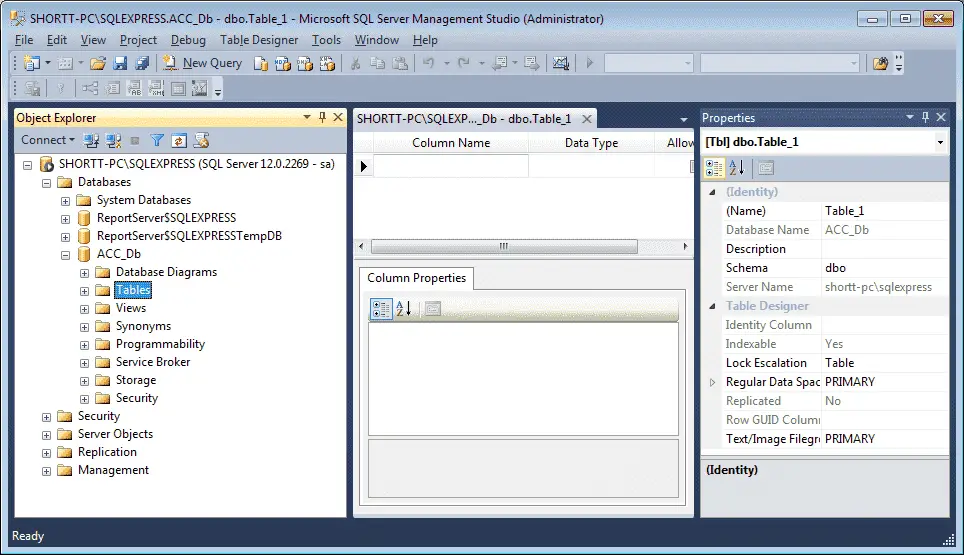The height and width of the screenshot is (555, 964).
Task: Expand the Programmability folder
Action: click(x=84, y=345)
